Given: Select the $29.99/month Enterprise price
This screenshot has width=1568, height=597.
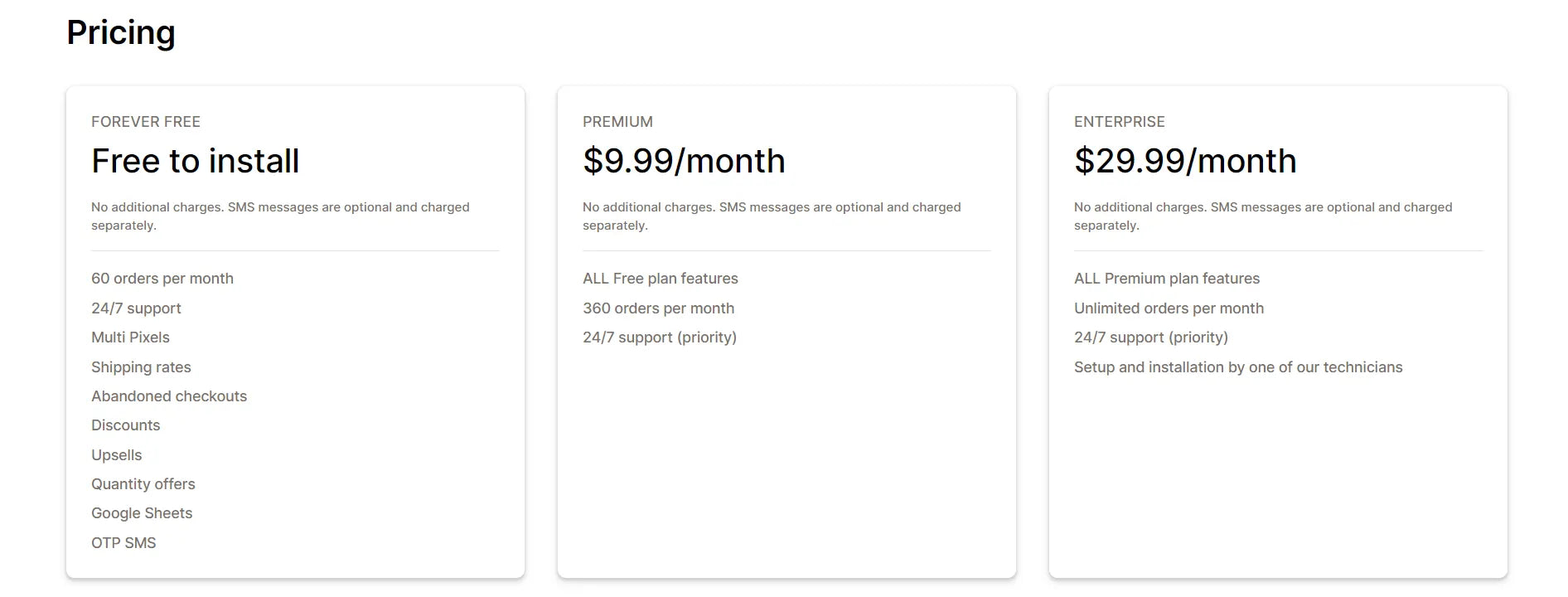Looking at the screenshot, I should 1185,161.
